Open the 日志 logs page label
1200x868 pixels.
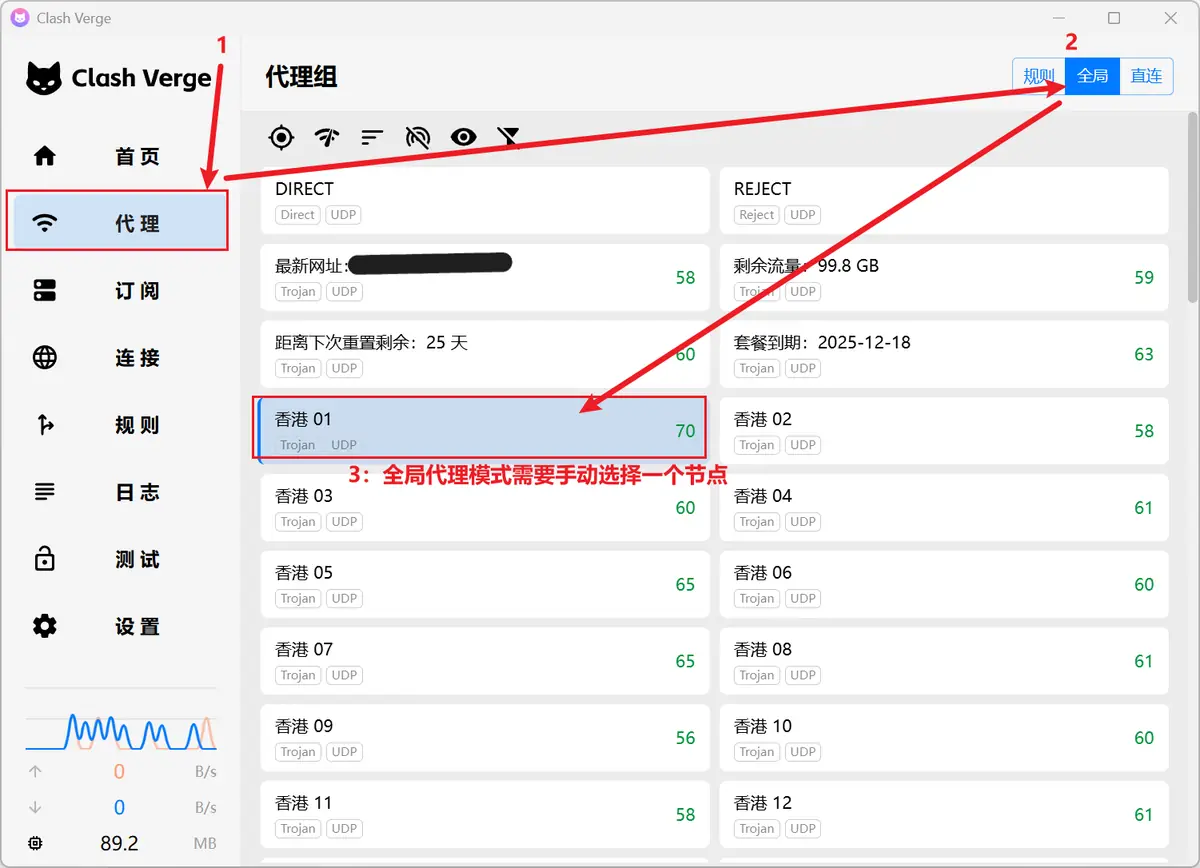[x=137, y=492]
